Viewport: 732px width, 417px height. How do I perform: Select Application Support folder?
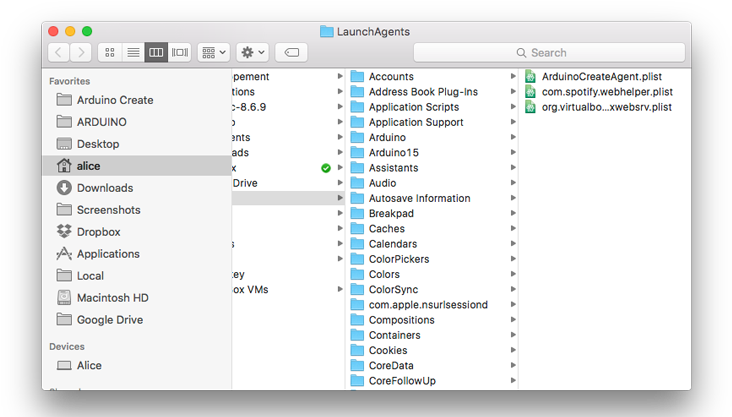point(432,122)
